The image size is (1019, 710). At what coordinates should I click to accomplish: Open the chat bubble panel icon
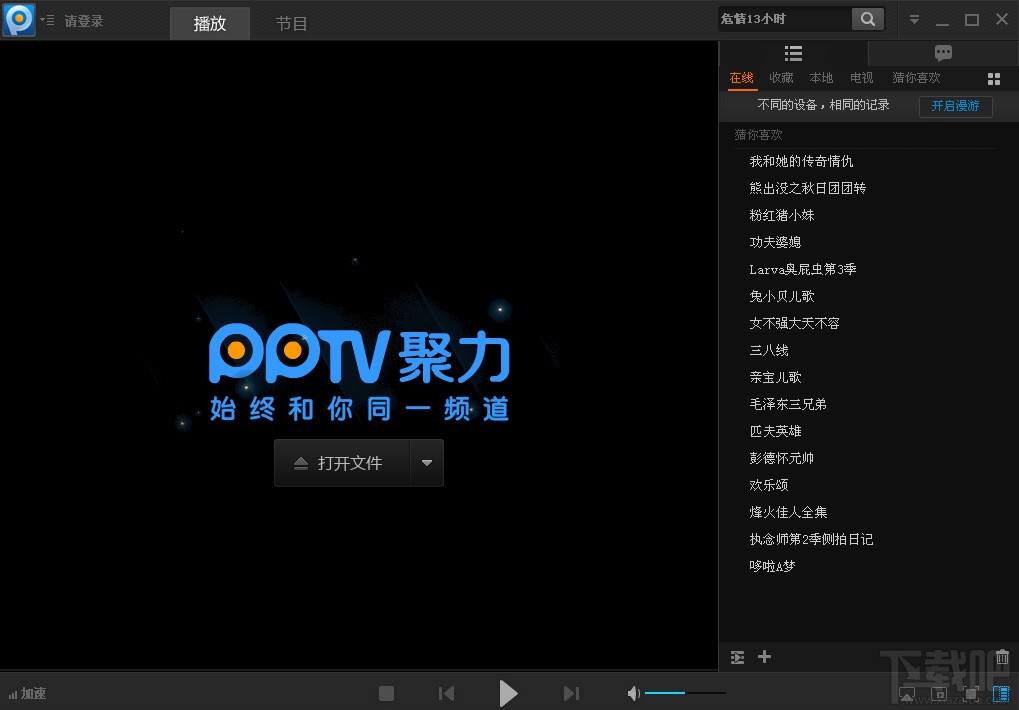942,53
